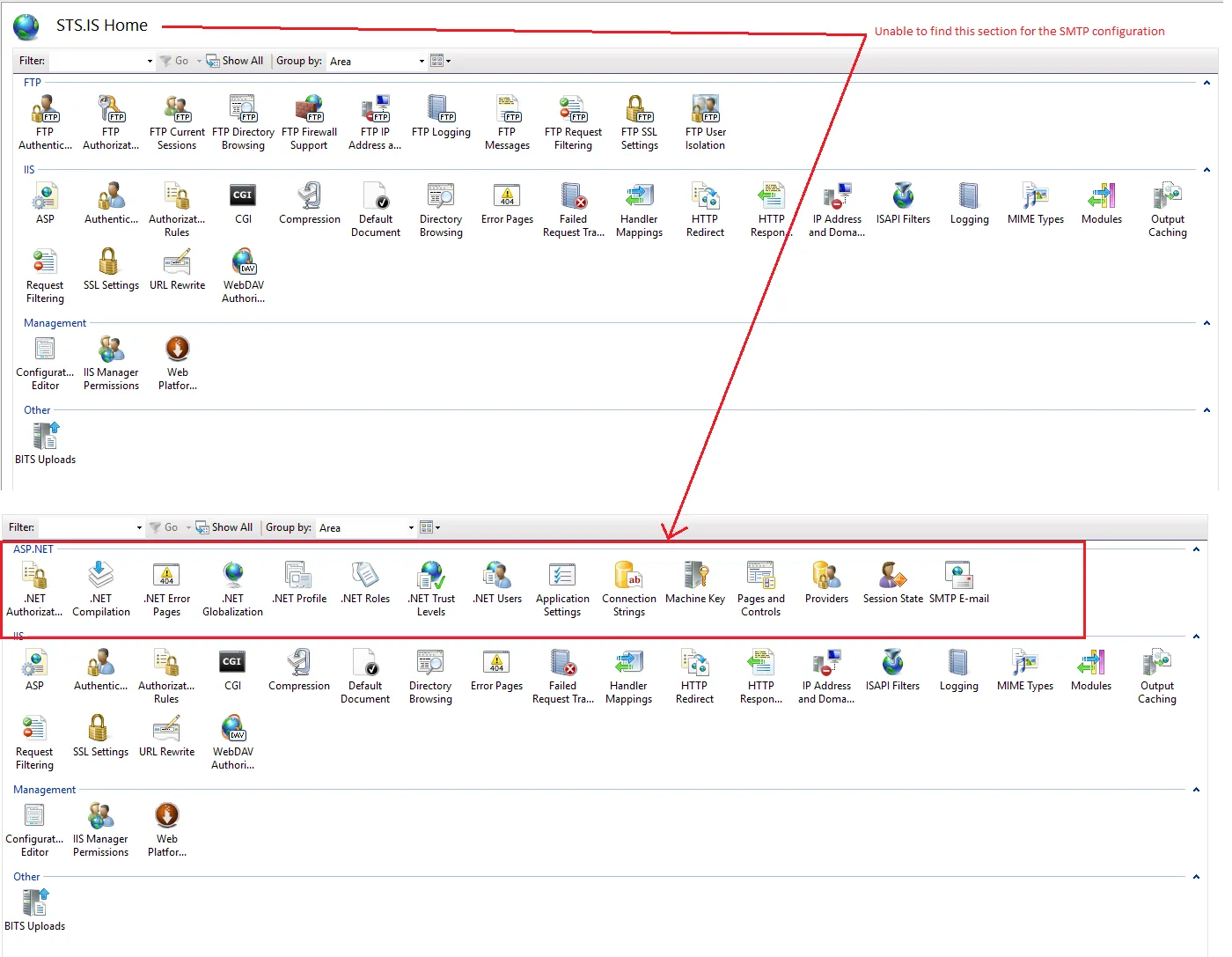
Task: Click IIS Manager Permissions in lower panel
Action: coord(100,815)
